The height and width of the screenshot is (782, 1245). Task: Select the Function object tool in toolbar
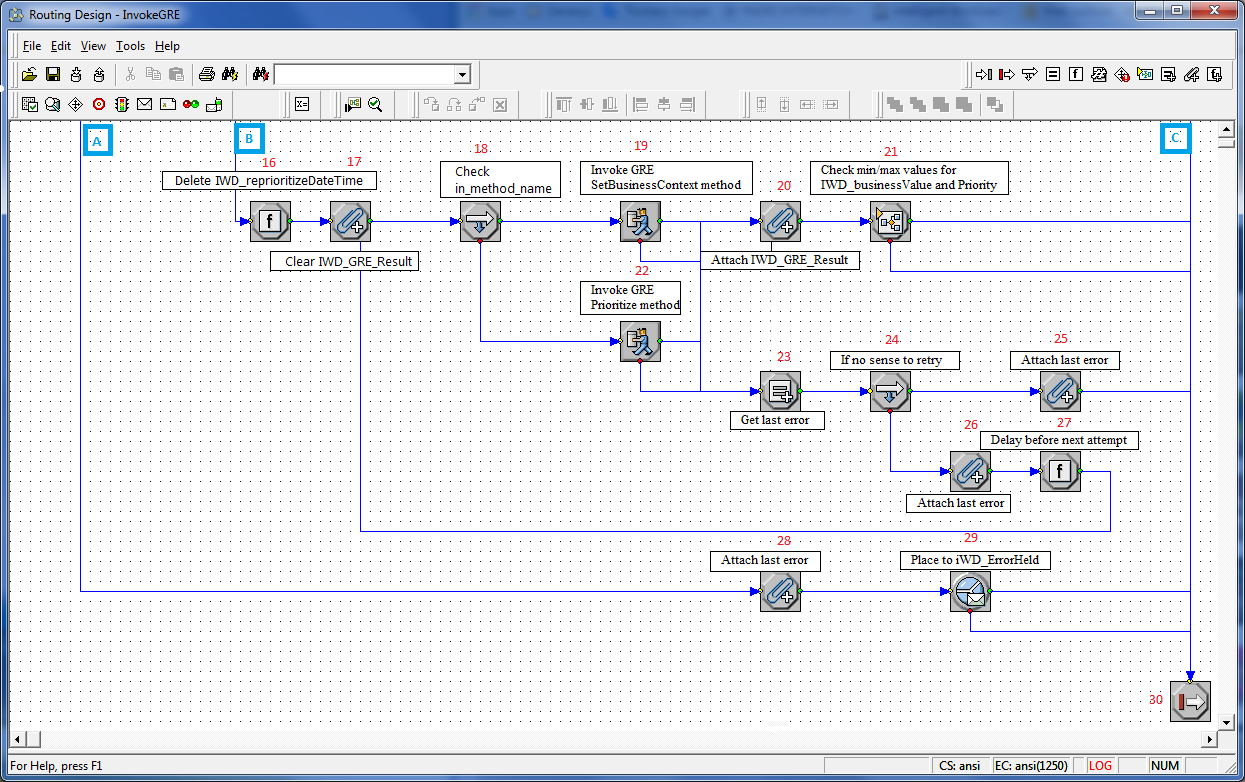pos(1075,74)
